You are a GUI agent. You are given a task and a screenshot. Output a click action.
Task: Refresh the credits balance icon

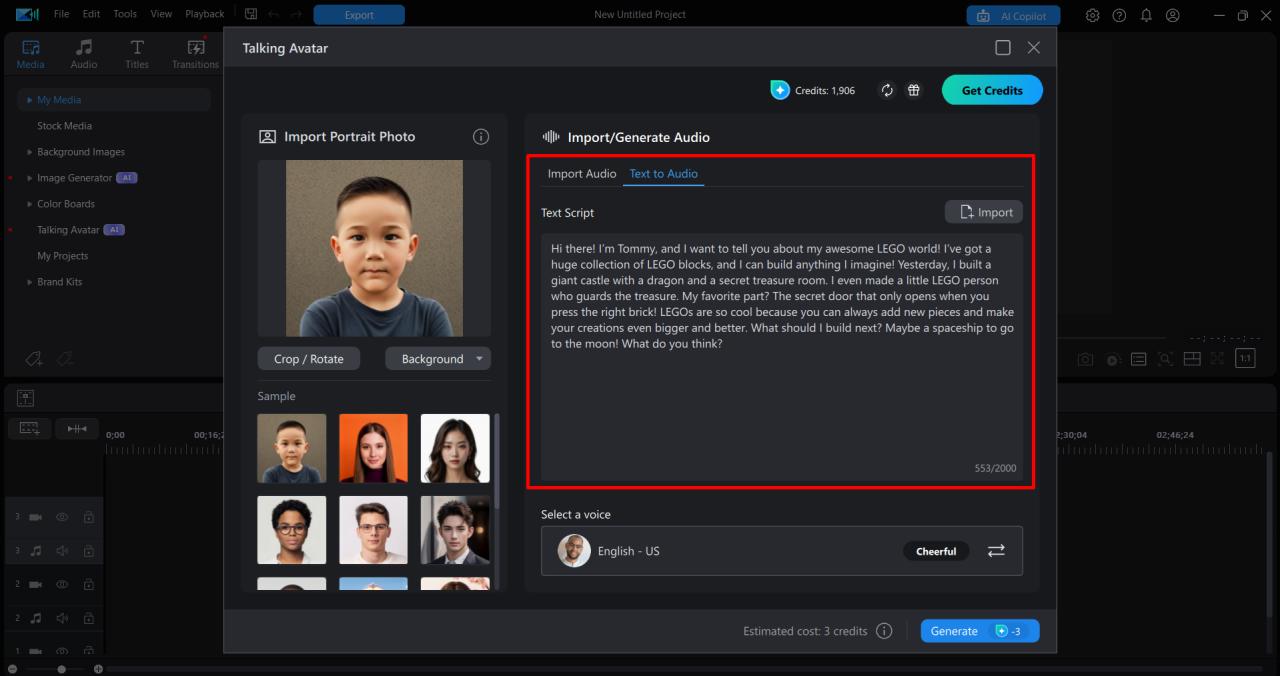(887, 90)
